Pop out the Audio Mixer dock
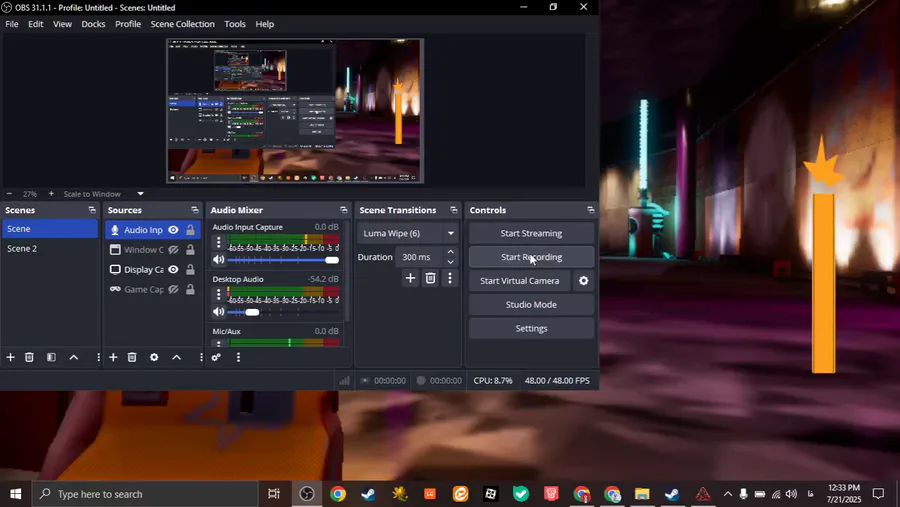 click(x=343, y=210)
